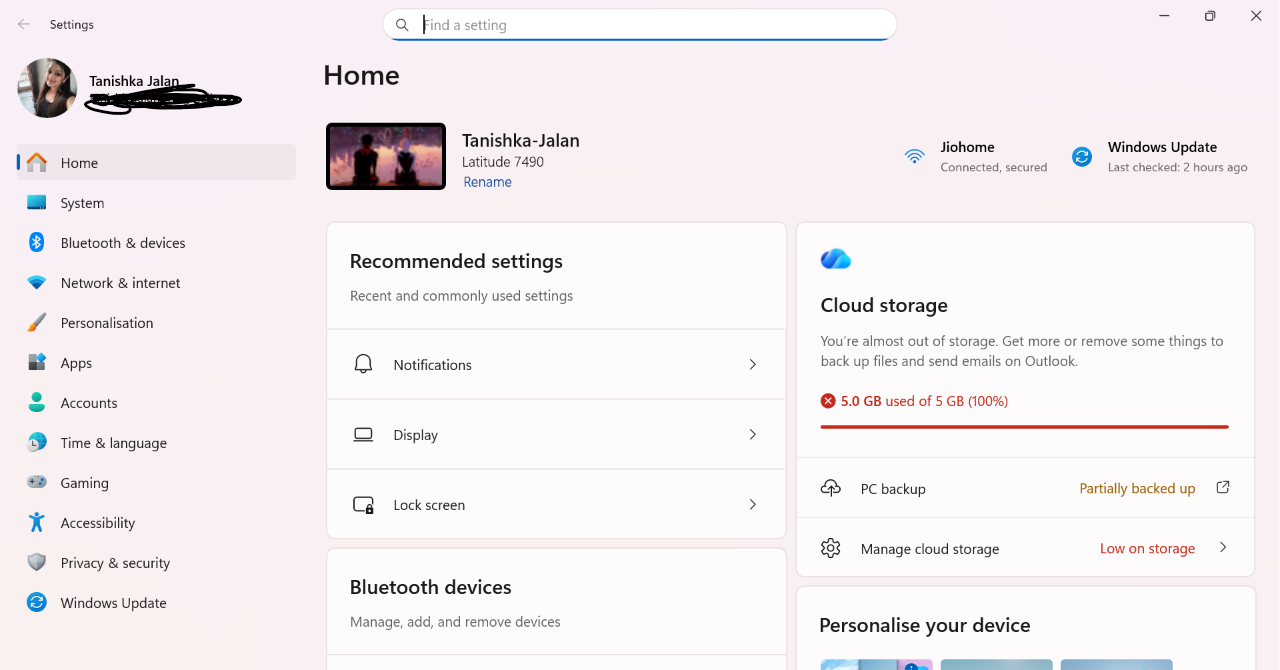Click the Manage cloud storage label
This screenshot has height=670, width=1280.
click(x=930, y=549)
